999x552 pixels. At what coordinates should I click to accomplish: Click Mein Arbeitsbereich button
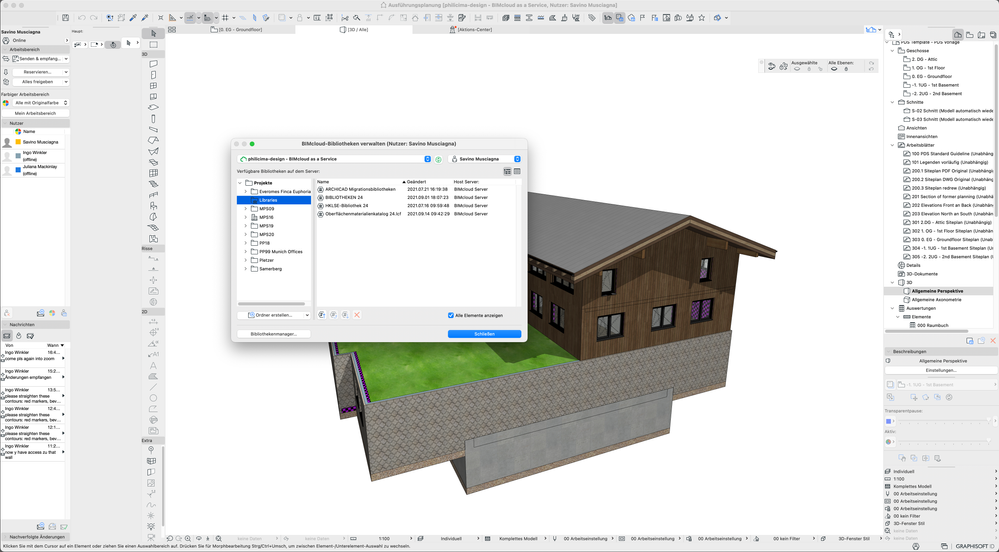tap(36, 113)
